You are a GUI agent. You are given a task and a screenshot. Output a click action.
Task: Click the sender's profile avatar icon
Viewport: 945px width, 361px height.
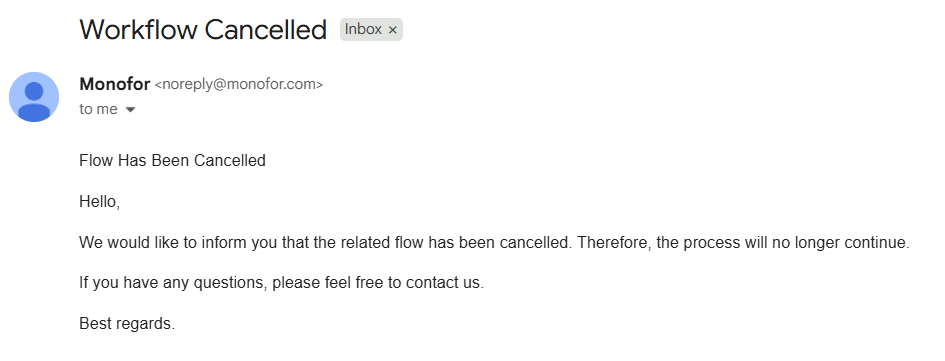coord(34,97)
